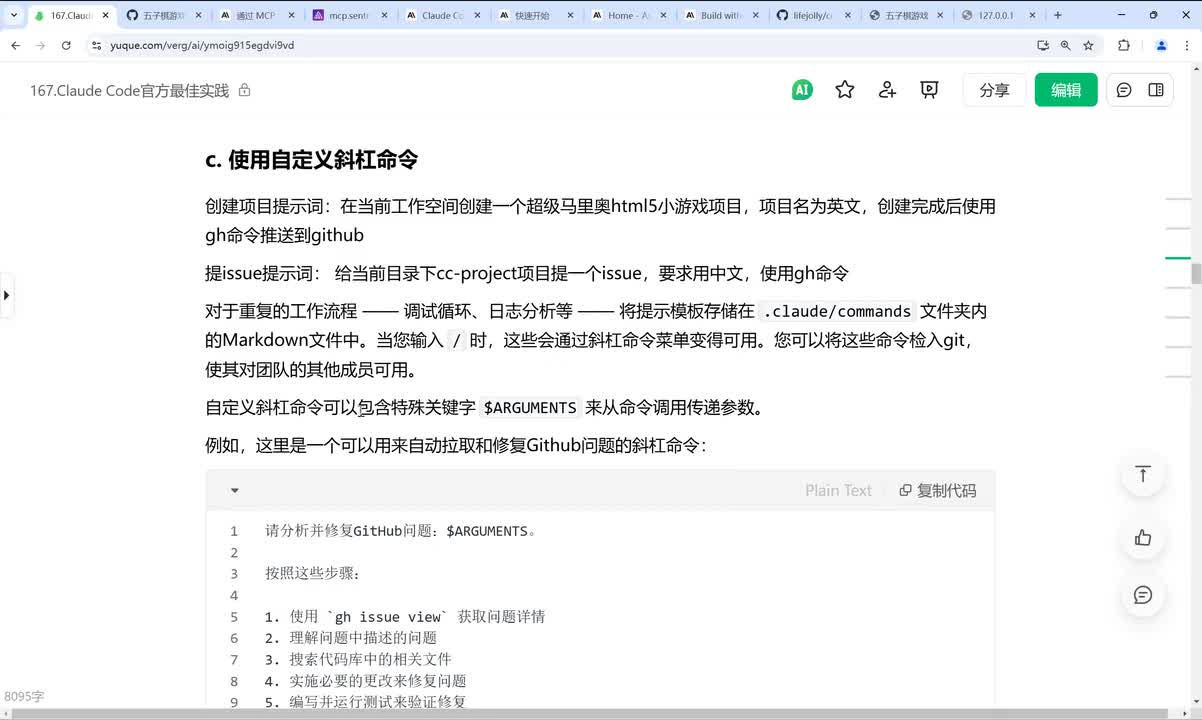Screen dimensions: 1202x720
Task: Click code line 3 按照这些步骤
Action: 312,574
